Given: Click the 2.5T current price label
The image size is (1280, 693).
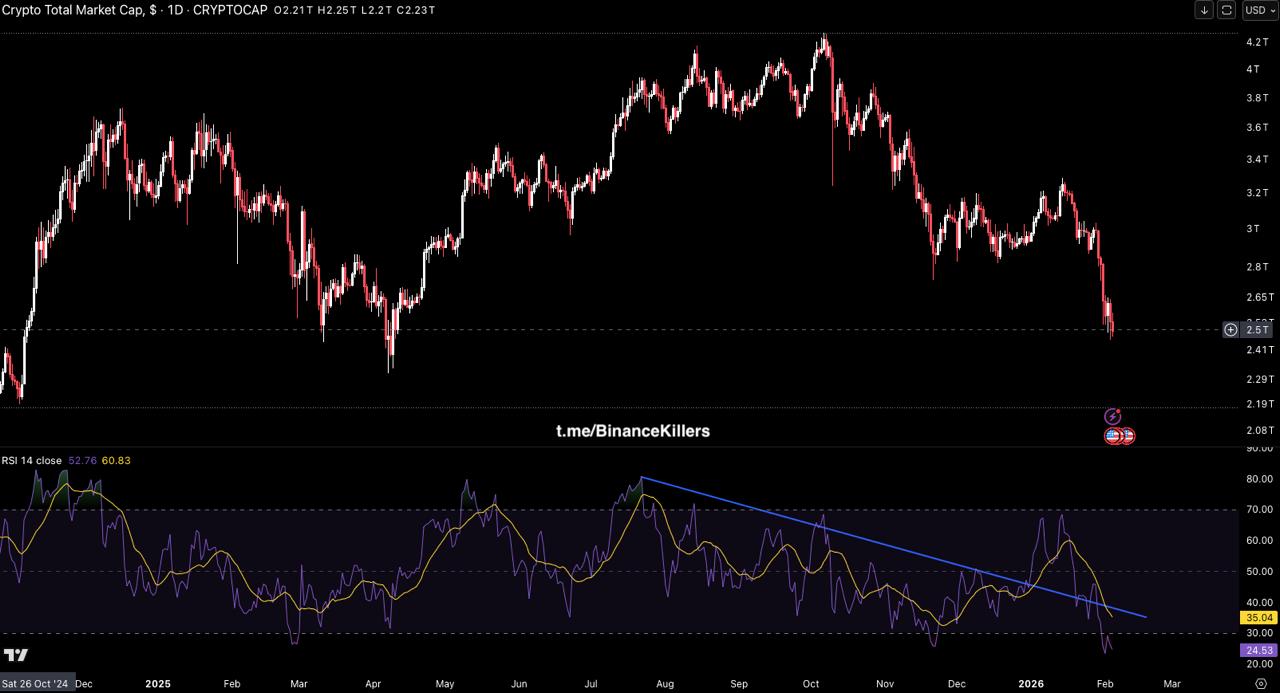Looking at the screenshot, I should (x=1258, y=330).
